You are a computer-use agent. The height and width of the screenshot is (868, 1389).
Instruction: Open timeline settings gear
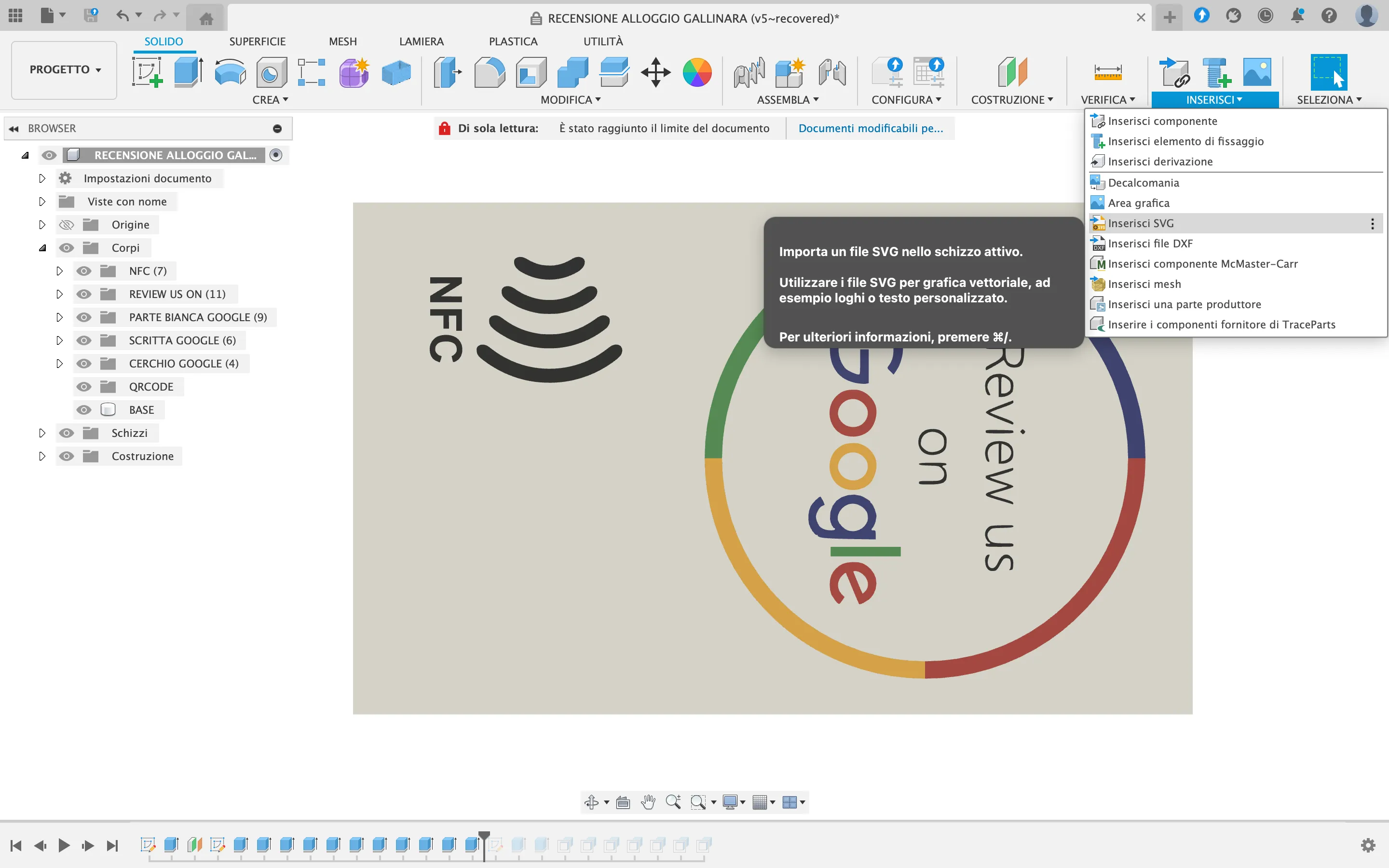click(x=1368, y=845)
